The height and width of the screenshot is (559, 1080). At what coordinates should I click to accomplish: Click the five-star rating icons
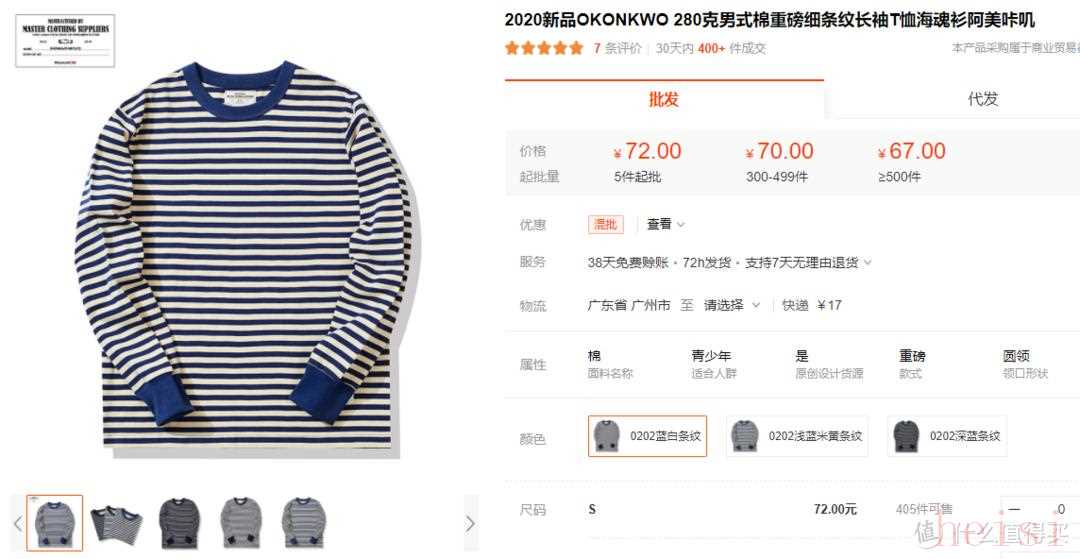(x=544, y=48)
